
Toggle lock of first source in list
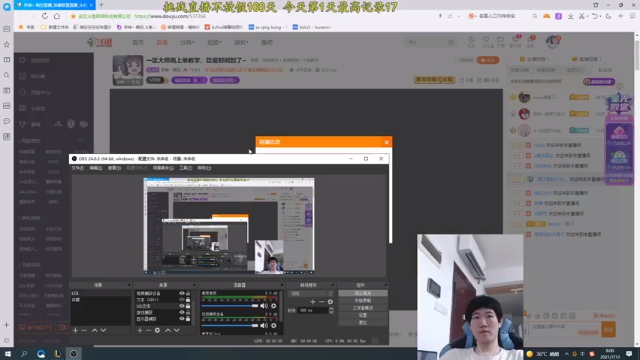click(188, 293)
